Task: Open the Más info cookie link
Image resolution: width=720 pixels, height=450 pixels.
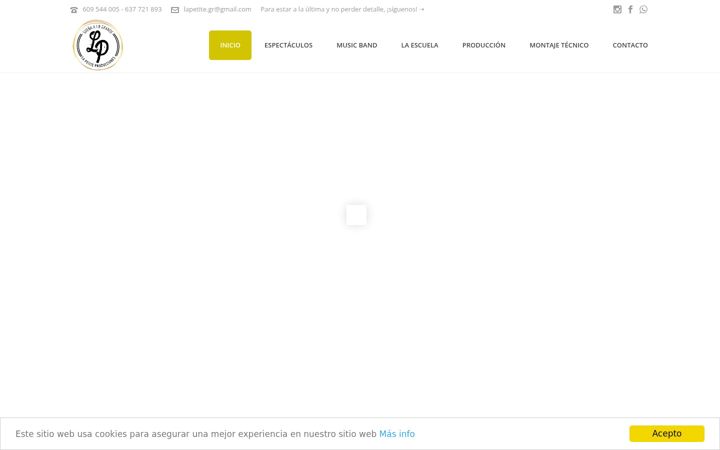Action: (x=397, y=434)
